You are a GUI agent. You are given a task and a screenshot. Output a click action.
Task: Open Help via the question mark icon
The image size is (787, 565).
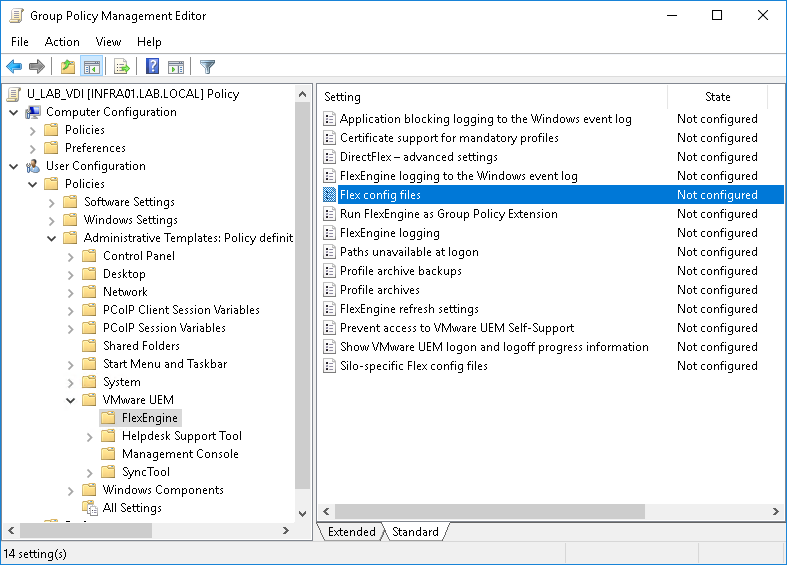click(153, 67)
